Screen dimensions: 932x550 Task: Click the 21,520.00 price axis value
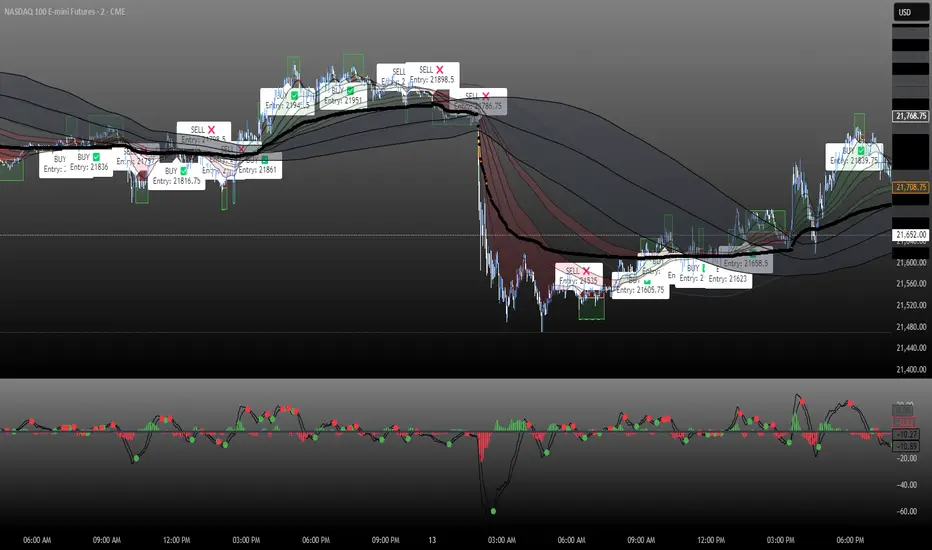coord(911,305)
